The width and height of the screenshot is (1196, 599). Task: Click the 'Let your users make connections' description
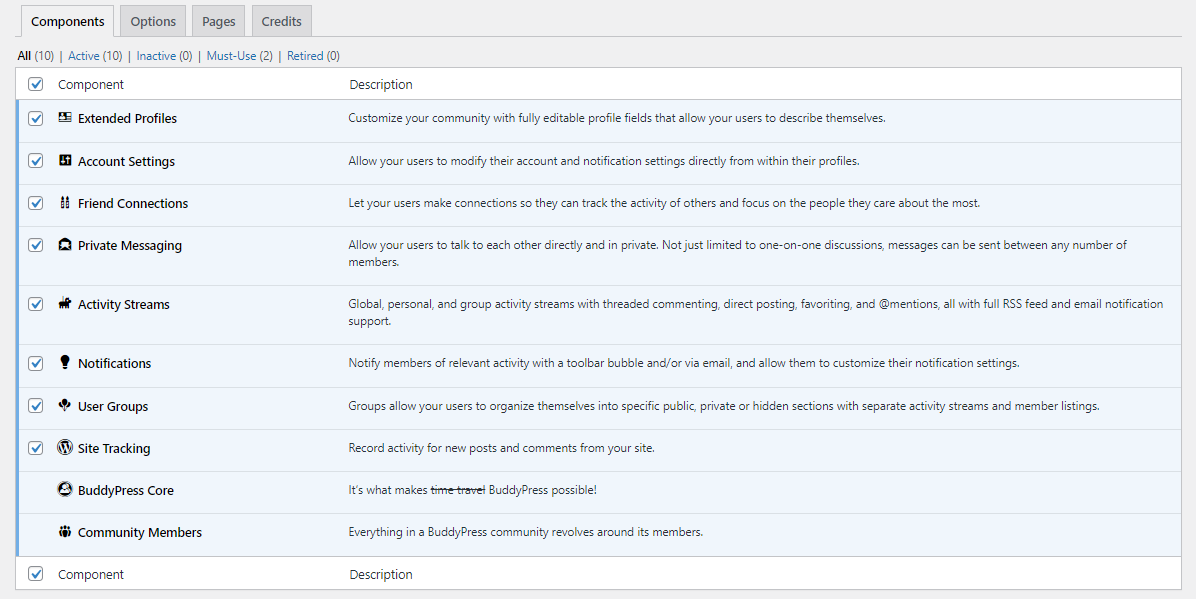pos(664,203)
